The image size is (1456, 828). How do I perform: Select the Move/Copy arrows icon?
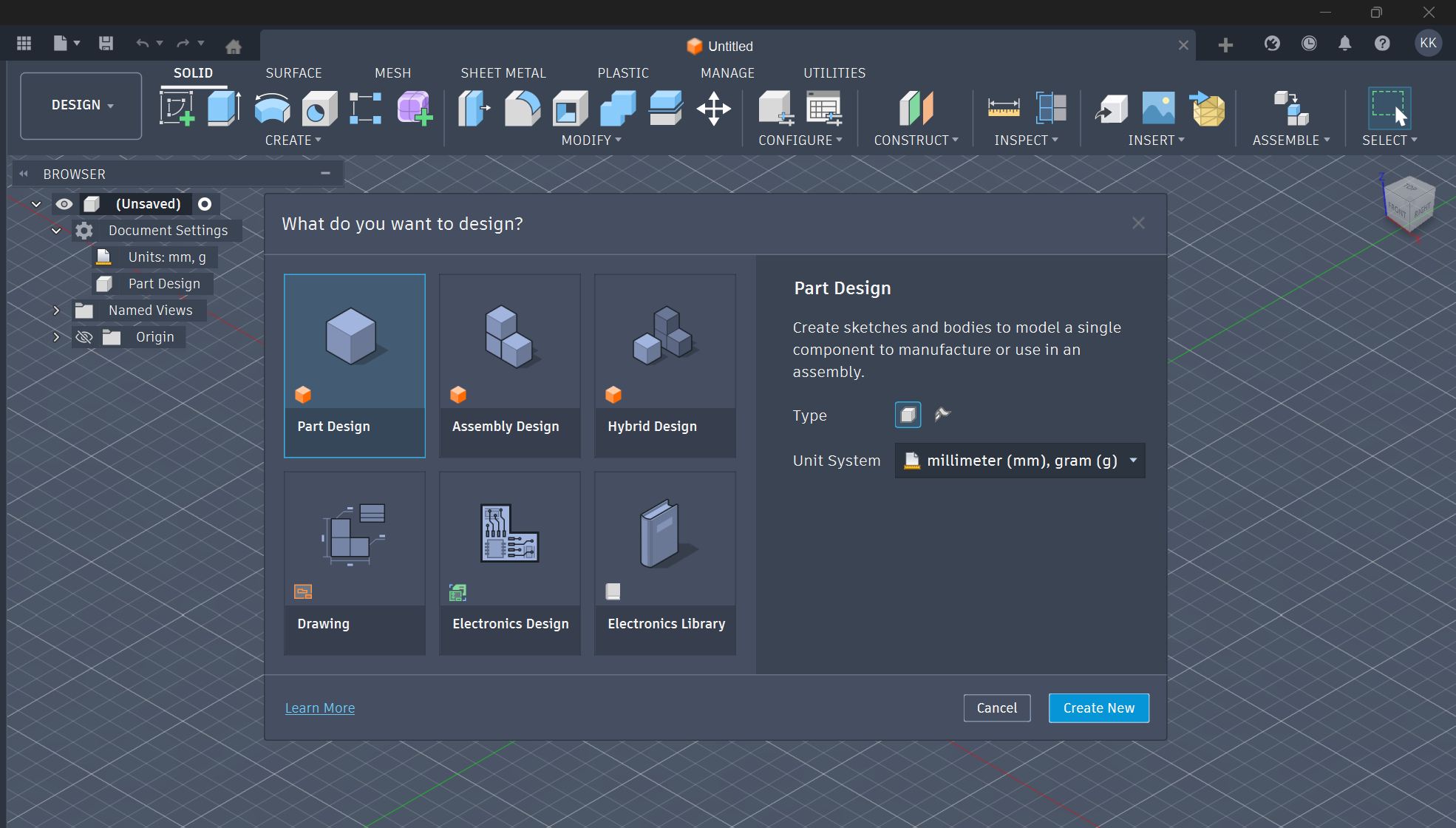713,108
